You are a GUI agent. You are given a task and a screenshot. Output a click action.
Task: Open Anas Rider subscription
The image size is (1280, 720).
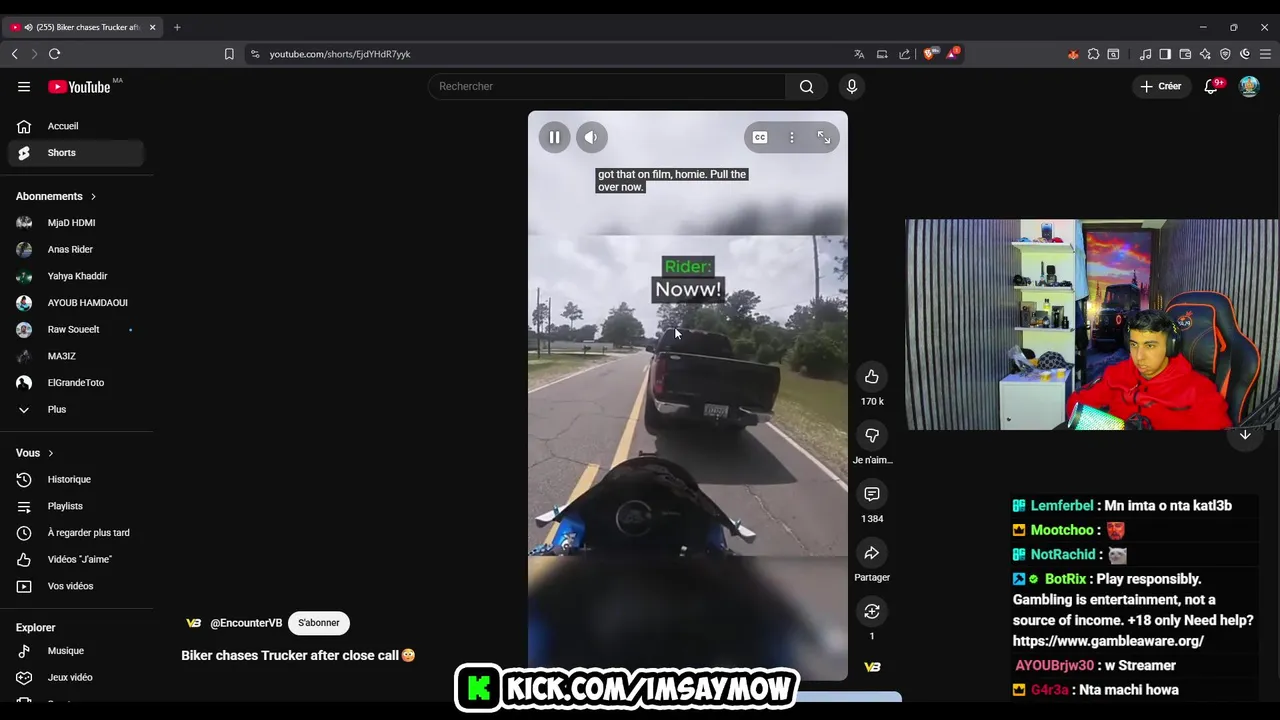76,249
